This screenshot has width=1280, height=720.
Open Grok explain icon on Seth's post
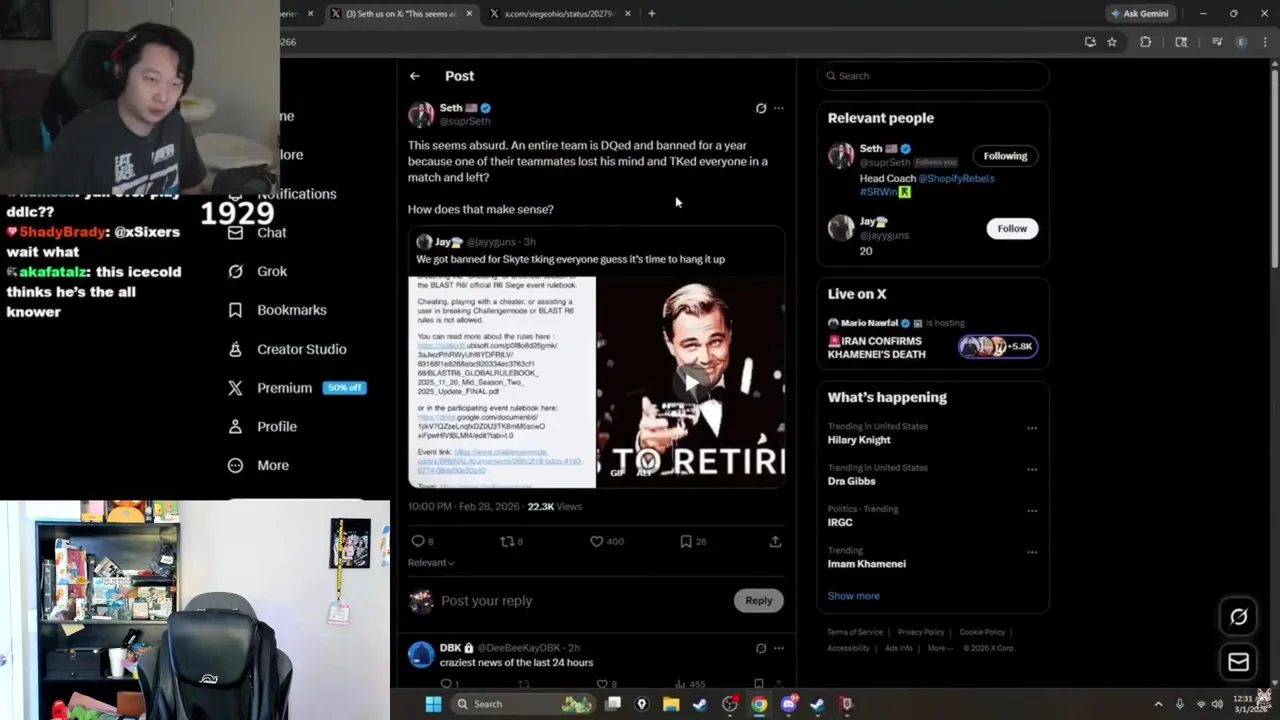pyautogui.click(x=761, y=108)
